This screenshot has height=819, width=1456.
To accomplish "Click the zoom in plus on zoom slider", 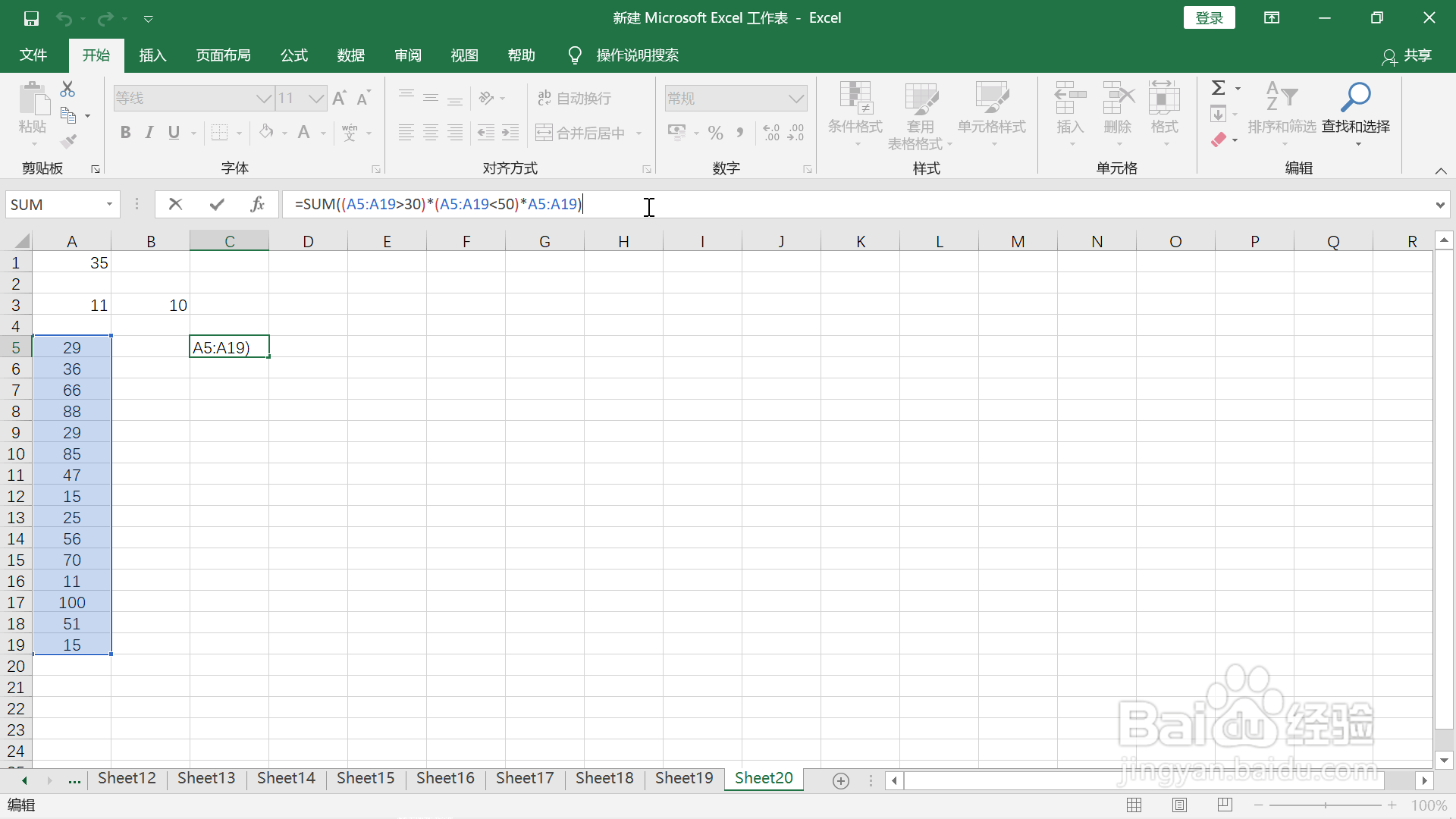I will 1392,805.
